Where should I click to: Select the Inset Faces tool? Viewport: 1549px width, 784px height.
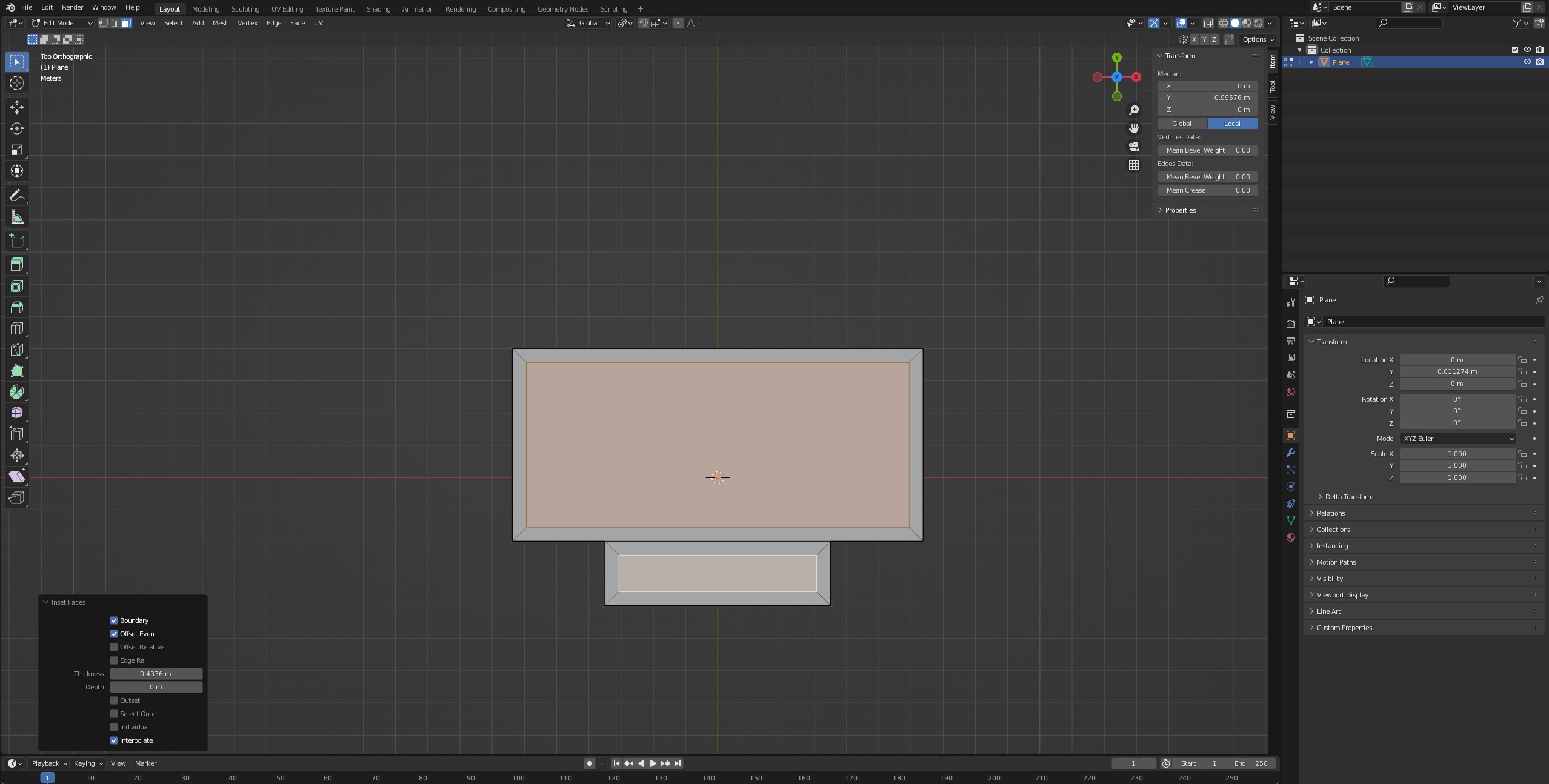pos(17,286)
